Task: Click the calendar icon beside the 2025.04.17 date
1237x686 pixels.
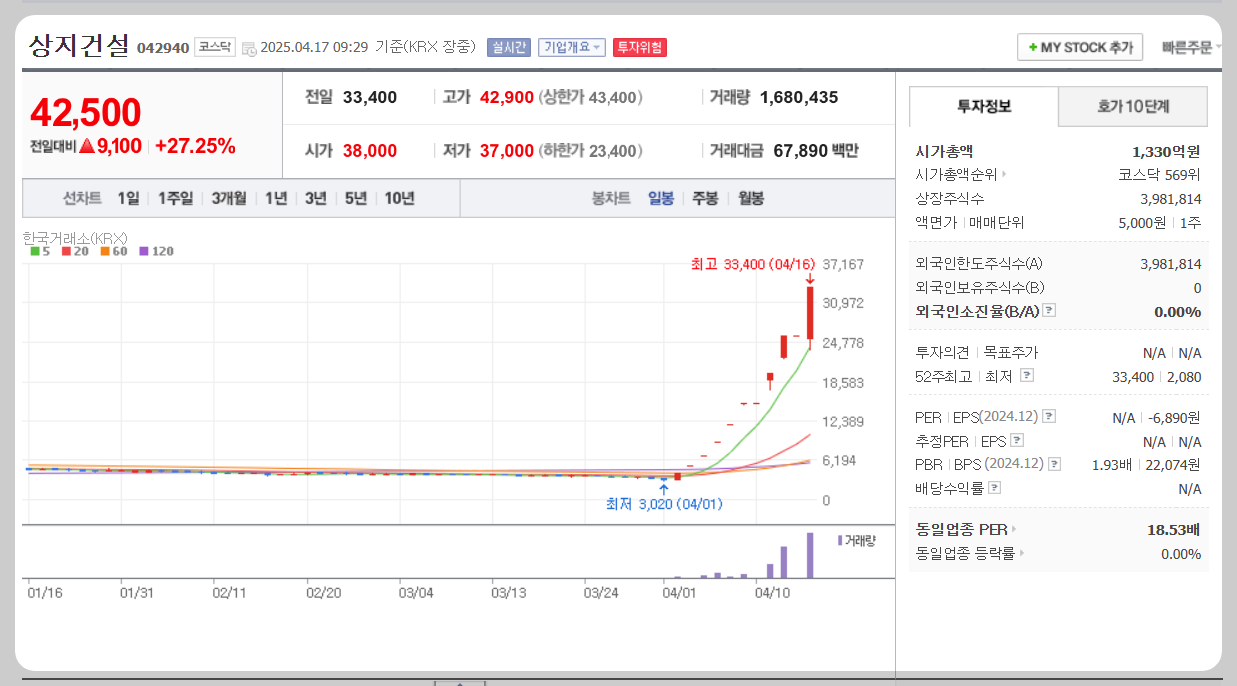Action: [249, 48]
